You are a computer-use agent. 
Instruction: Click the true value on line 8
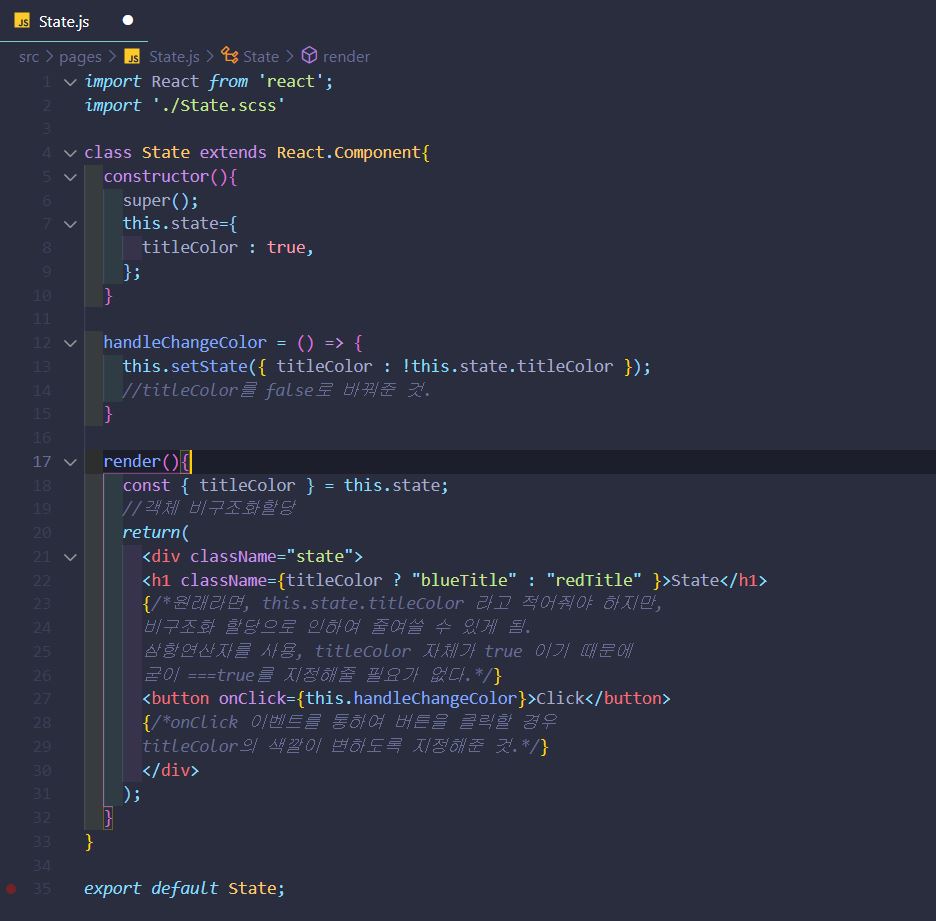click(x=286, y=247)
